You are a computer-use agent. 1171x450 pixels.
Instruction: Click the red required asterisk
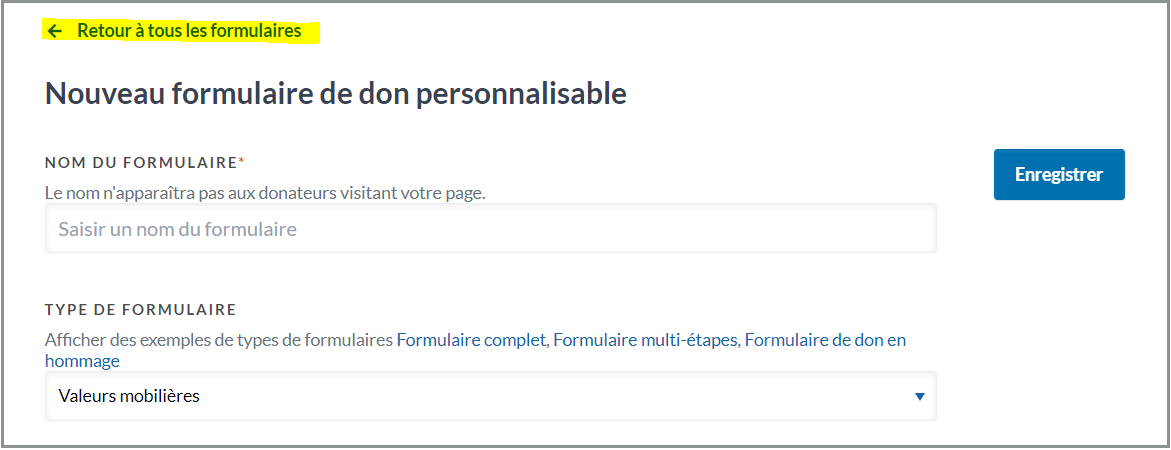click(x=242, y=161)
